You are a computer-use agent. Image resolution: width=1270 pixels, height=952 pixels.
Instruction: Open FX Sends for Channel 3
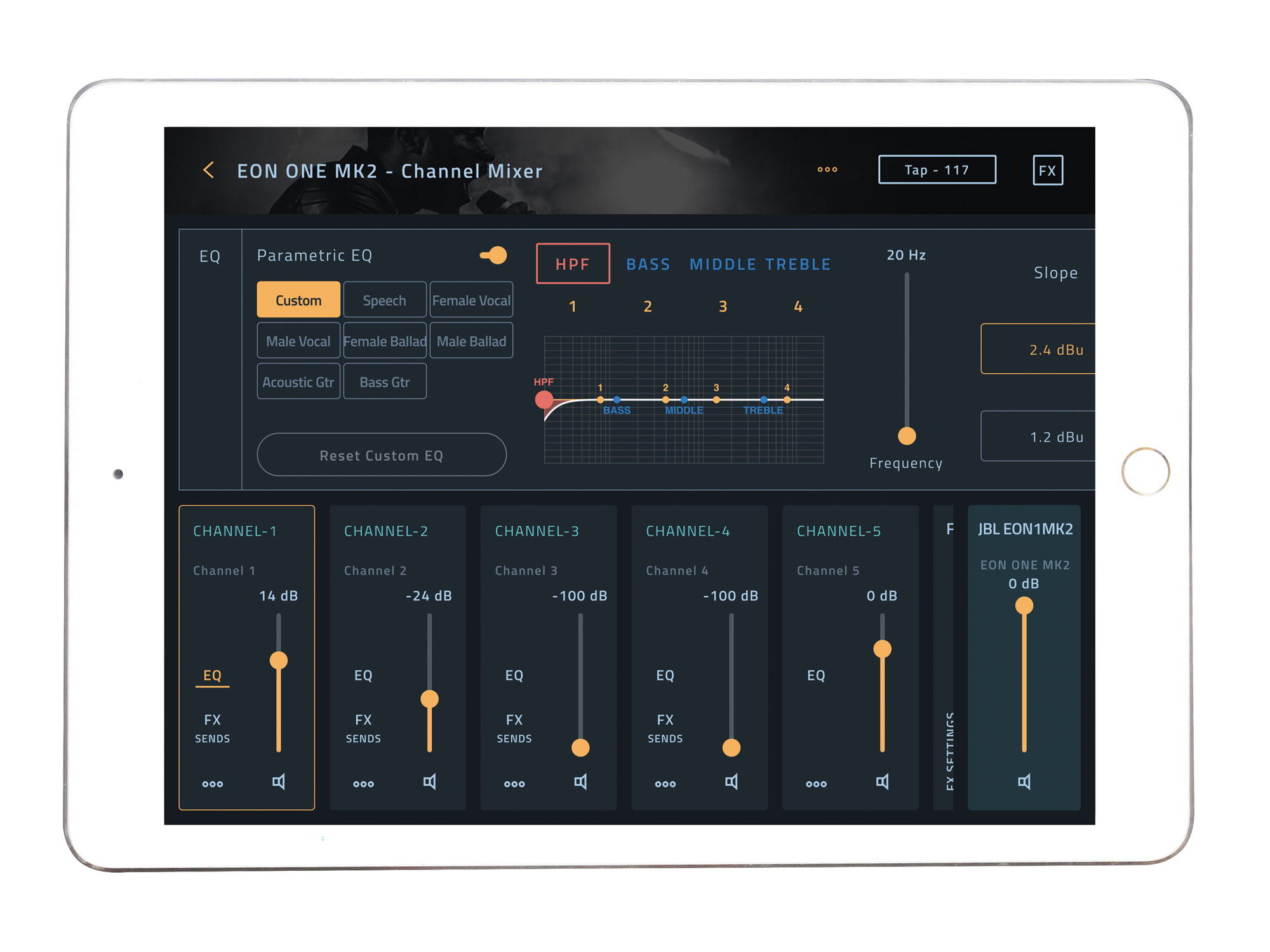pos(514,728)
